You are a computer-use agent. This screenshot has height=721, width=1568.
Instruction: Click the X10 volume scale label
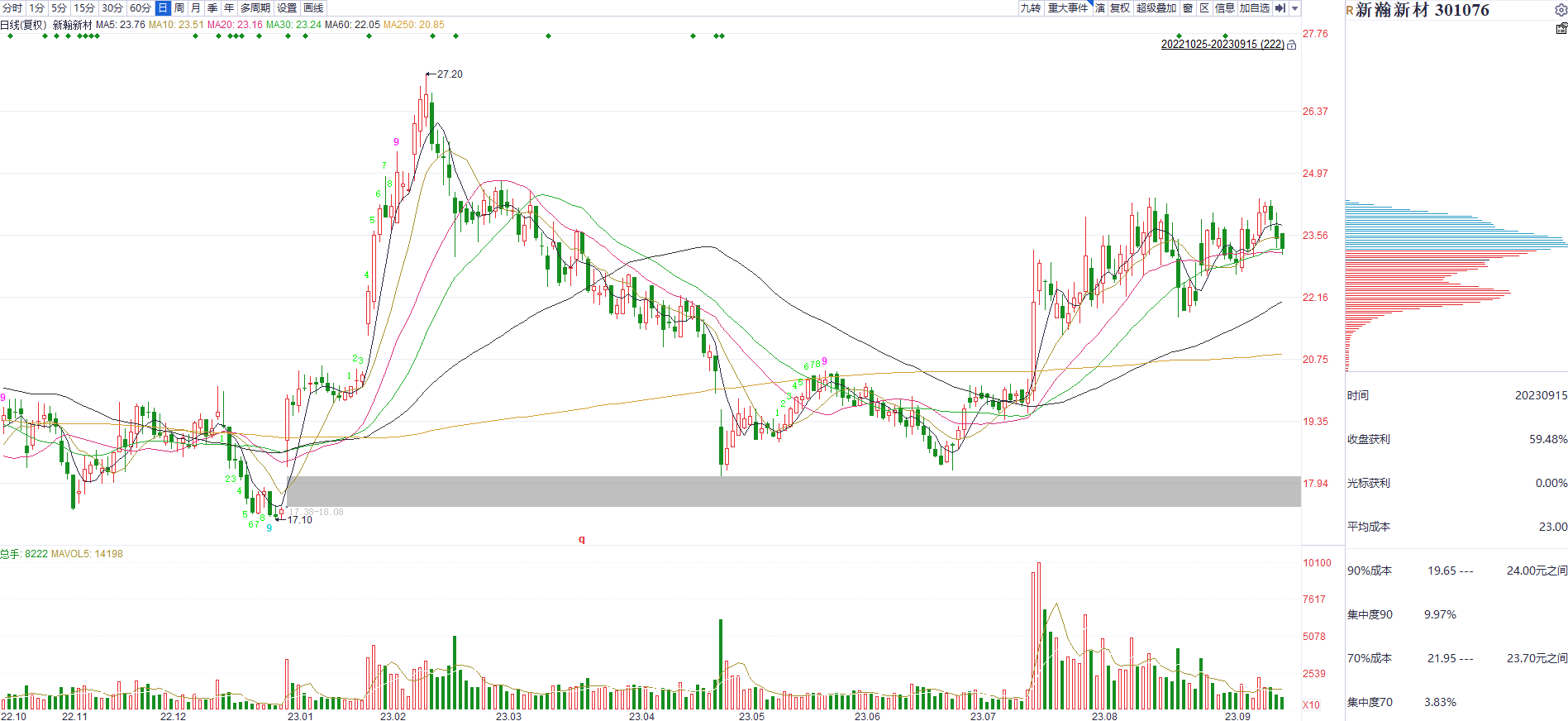coord(1312,705)
